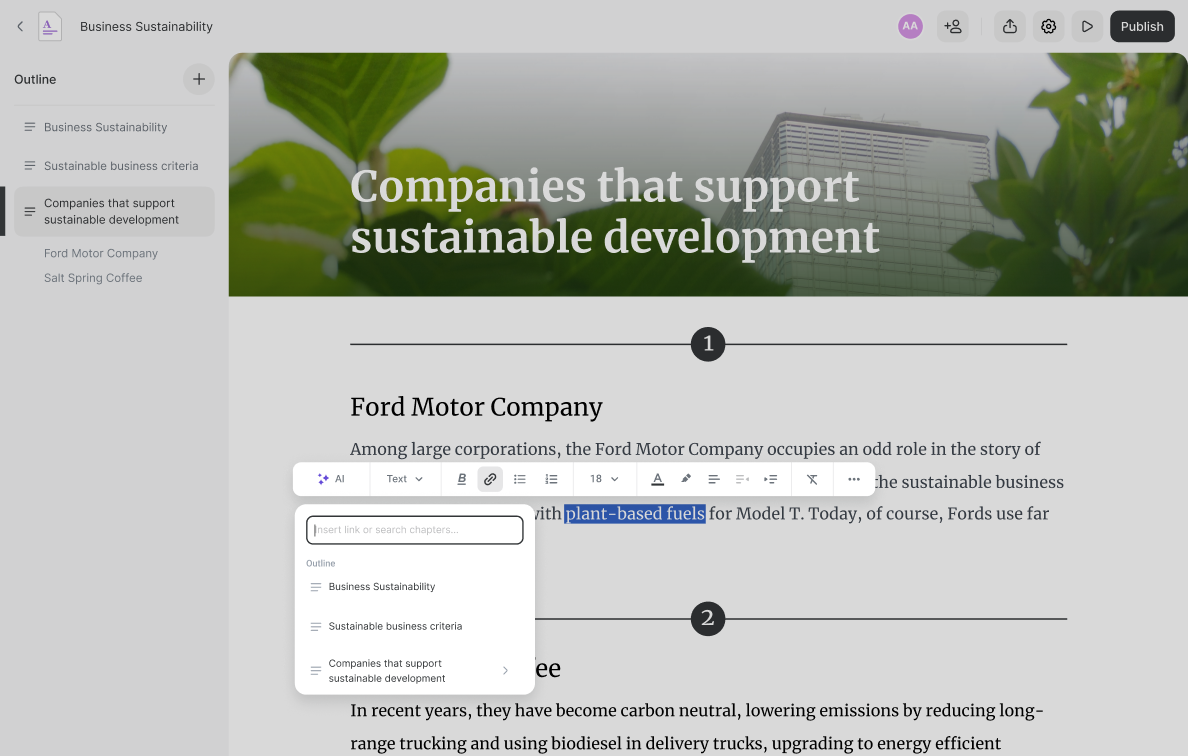The width and height of the screenshot is (1188, 756).
Task: Toggle bulleted list formatting
Action: pos(520,479)
